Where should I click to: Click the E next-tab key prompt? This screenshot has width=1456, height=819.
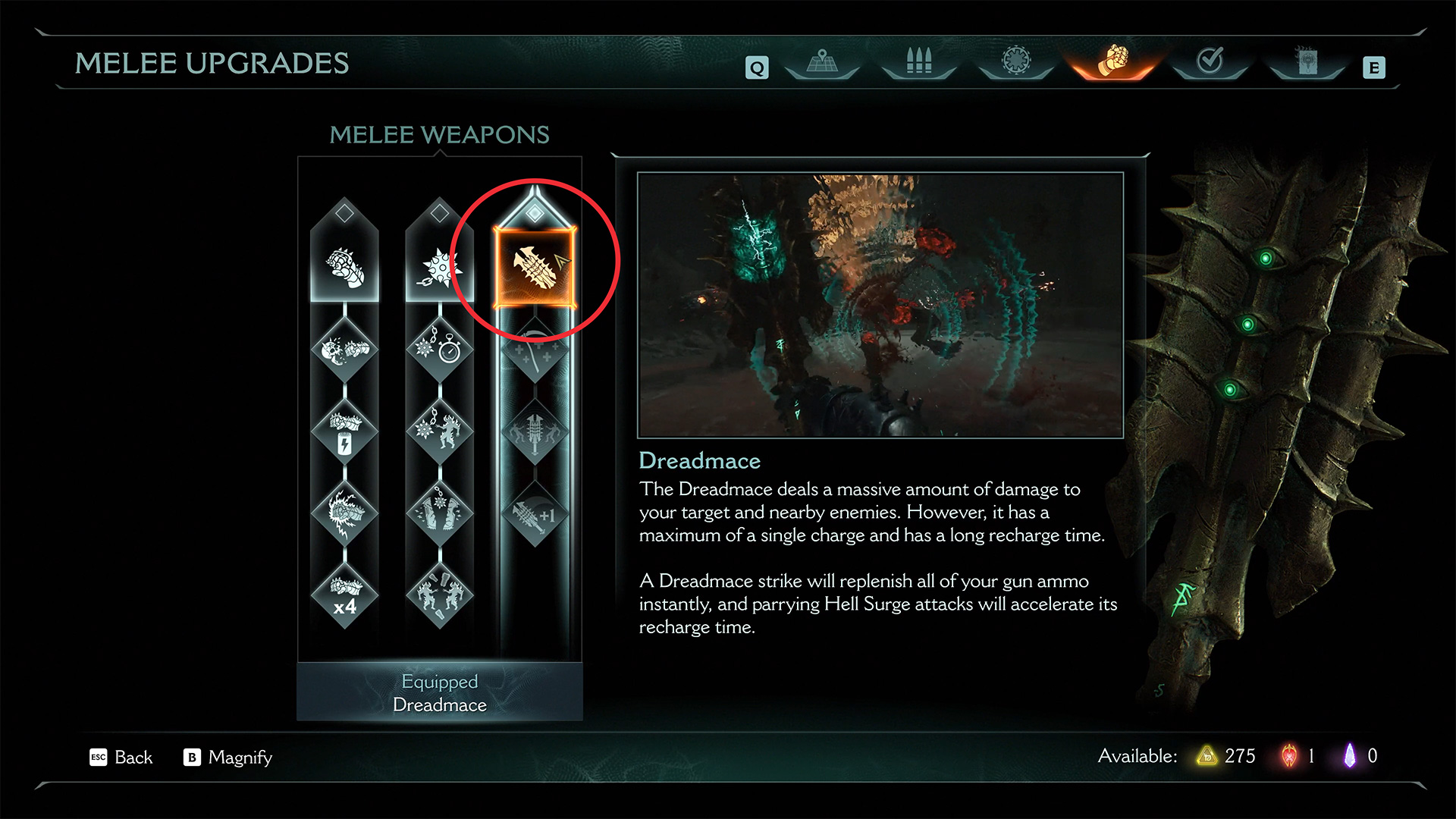point(1373,68)
